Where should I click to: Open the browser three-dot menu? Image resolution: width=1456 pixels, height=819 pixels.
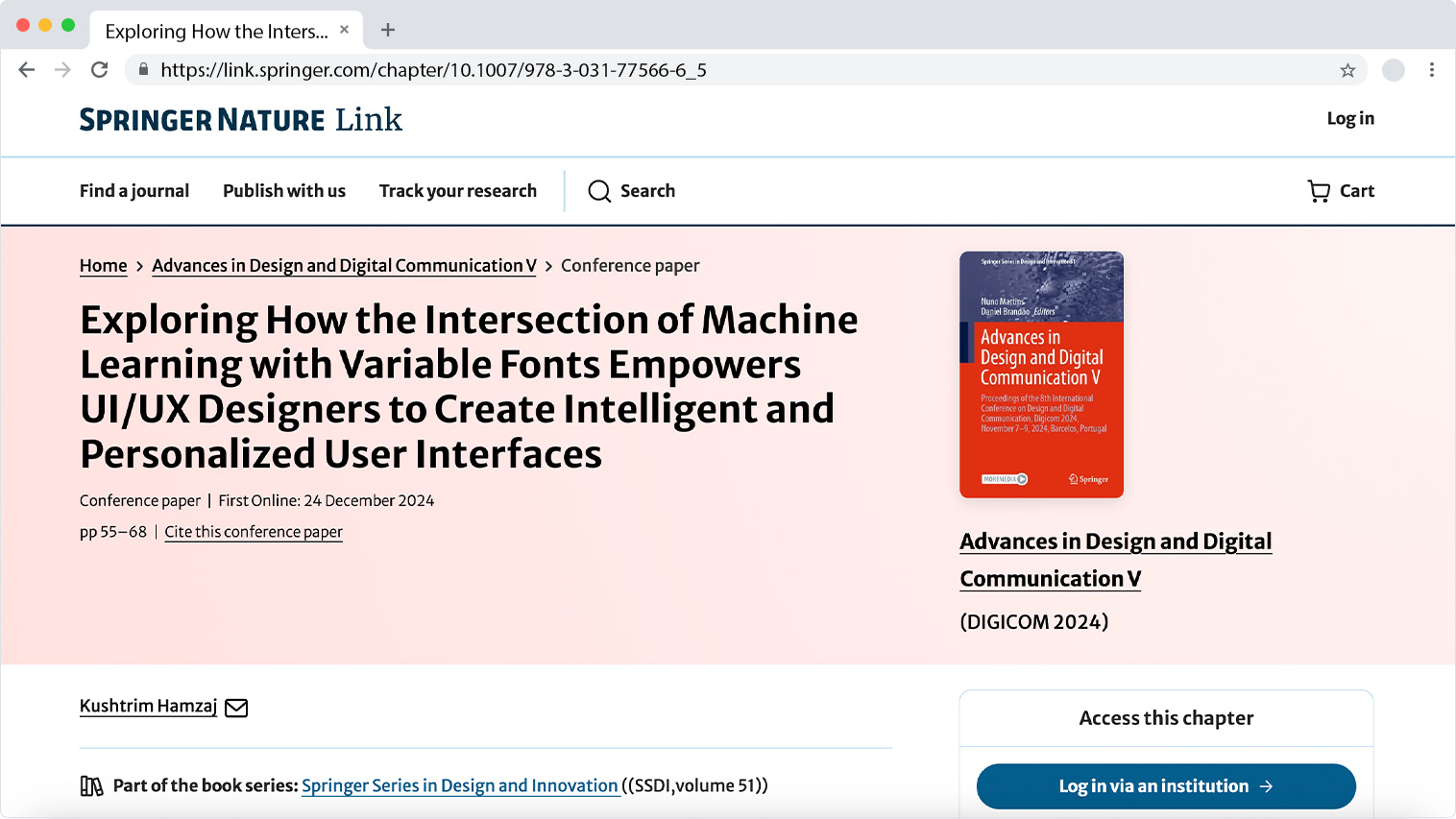[x=1431, y=70]
